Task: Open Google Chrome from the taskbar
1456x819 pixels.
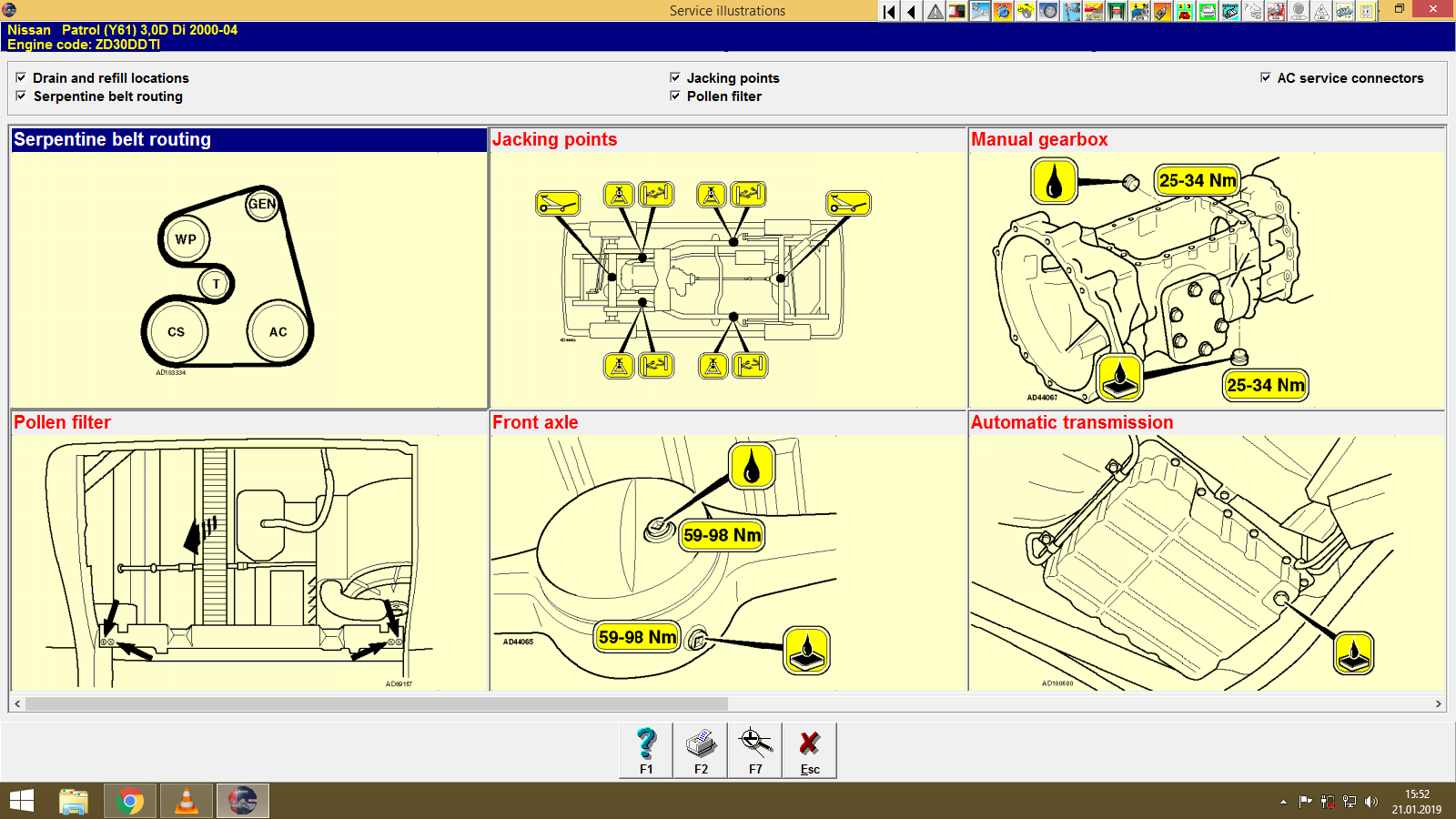Action: pos(130,802)
